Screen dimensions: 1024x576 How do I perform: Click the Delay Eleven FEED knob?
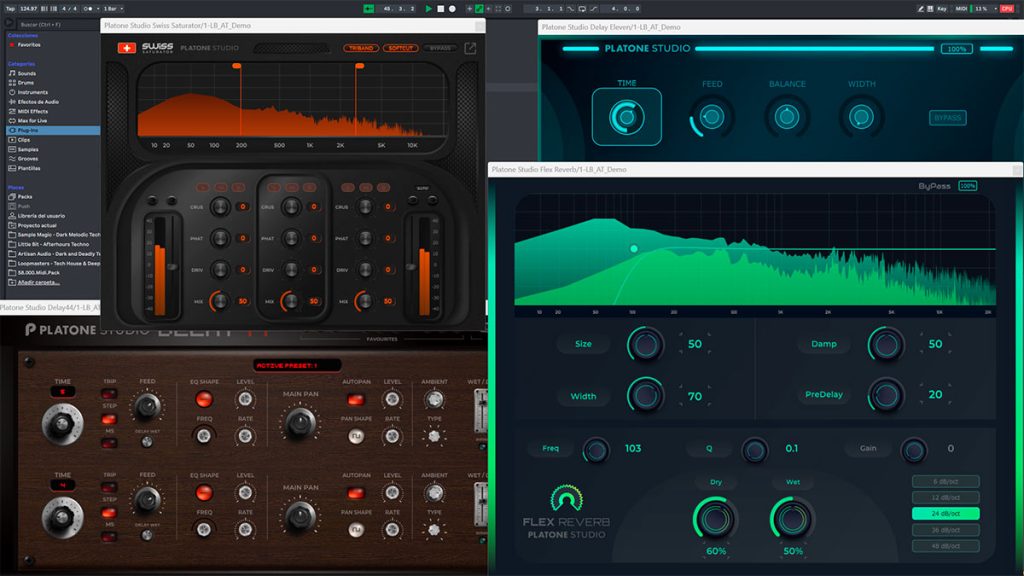coord(711,118)
